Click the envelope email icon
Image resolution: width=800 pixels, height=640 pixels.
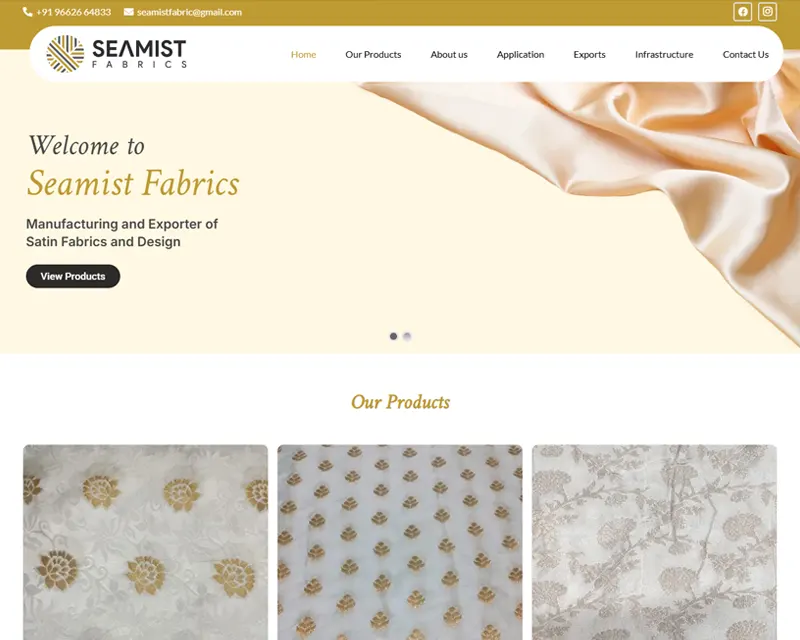coord(129,12)
